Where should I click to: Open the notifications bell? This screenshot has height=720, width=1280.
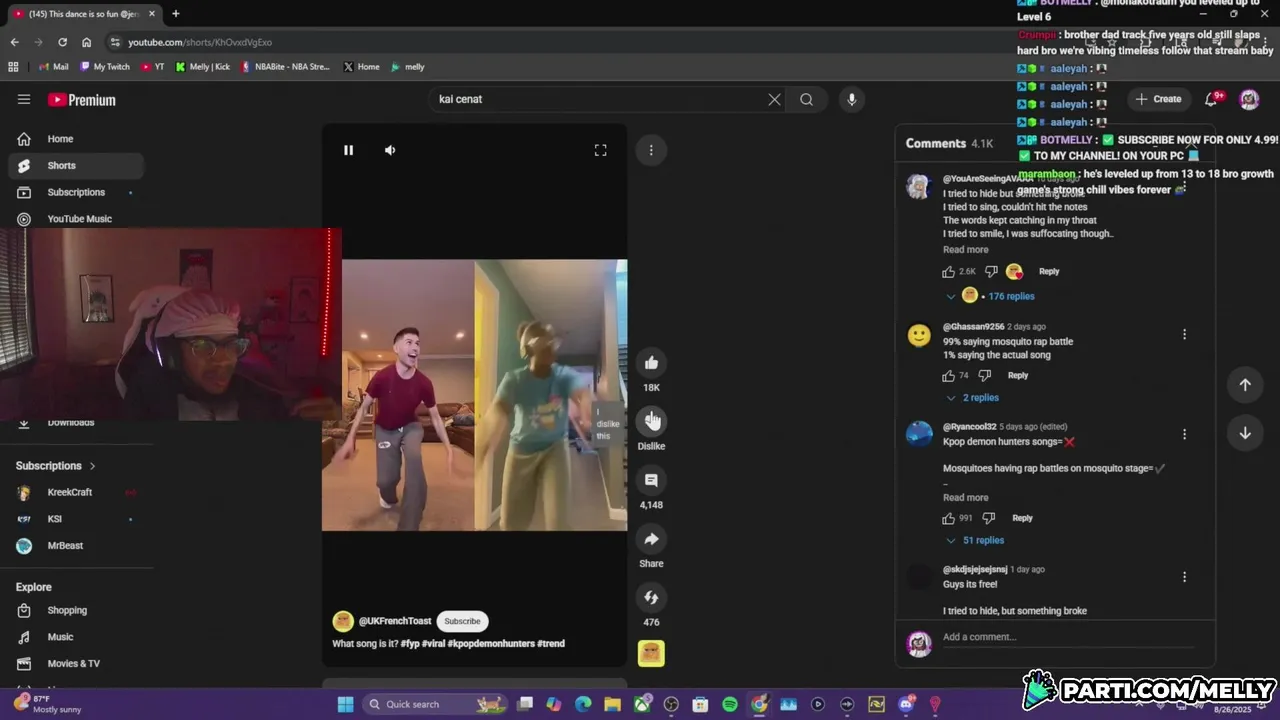pos(1212,99)
